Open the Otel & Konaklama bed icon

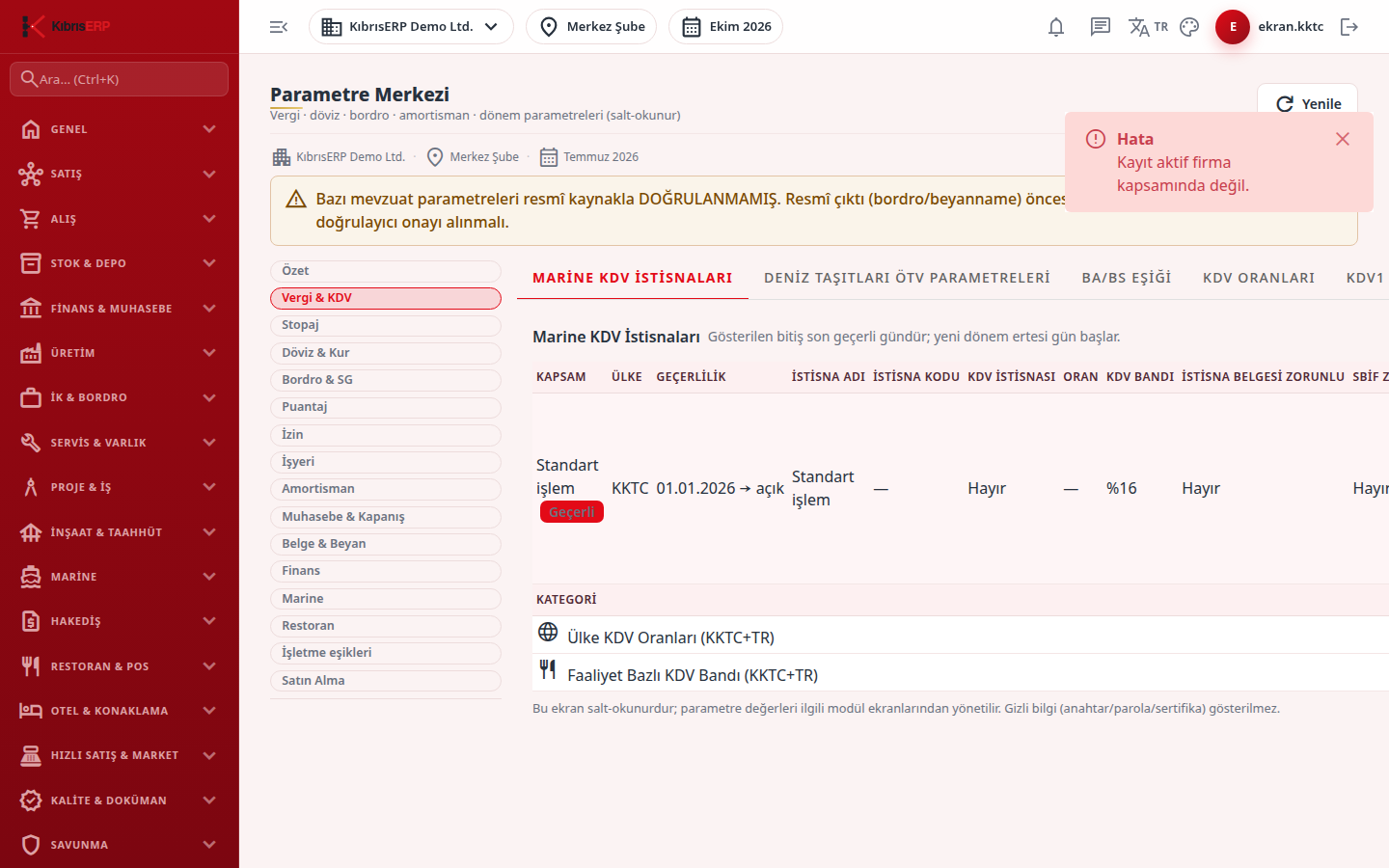point(31,711)
